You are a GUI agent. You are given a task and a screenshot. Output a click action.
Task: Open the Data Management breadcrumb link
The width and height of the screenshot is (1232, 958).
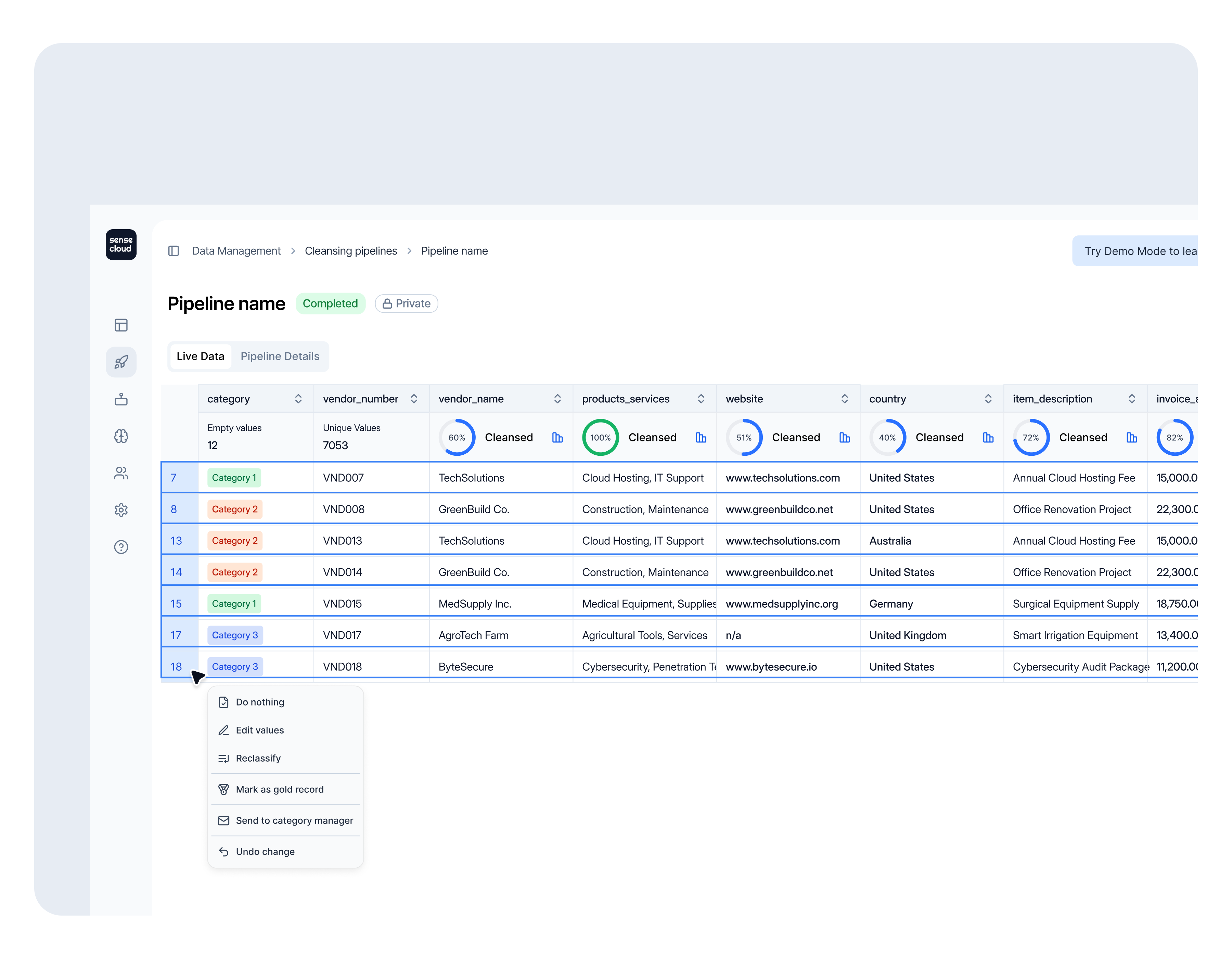(x=236, y=251)
